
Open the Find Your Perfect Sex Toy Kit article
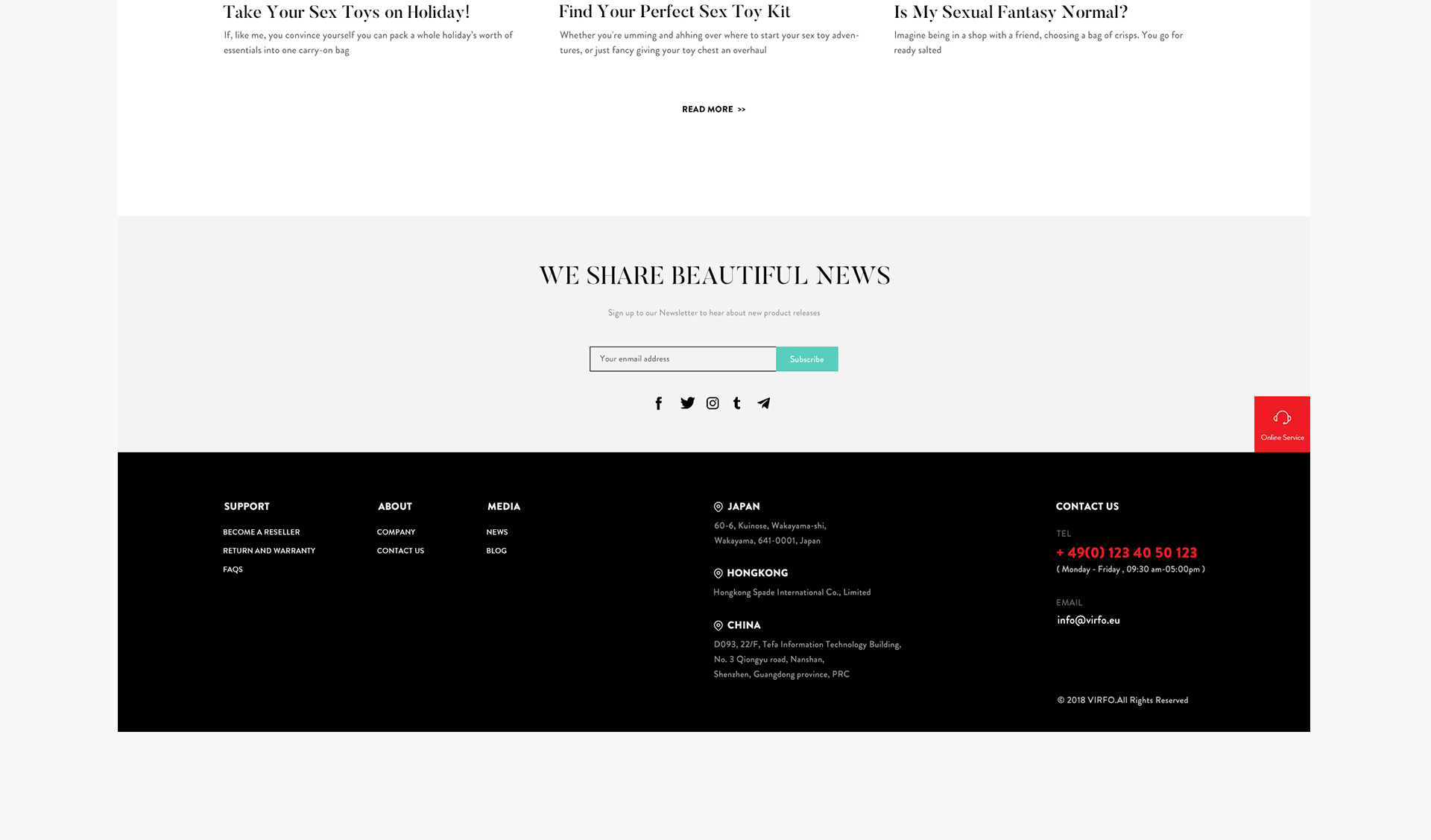click(x=675, y=12)
